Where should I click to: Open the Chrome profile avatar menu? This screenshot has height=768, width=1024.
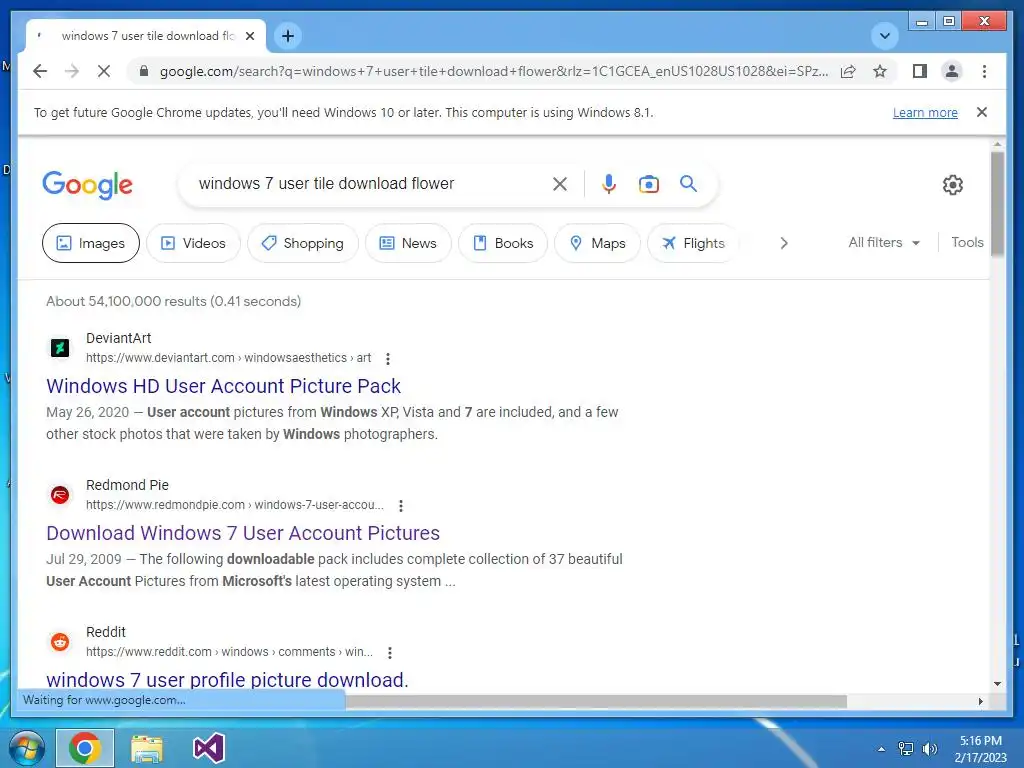952,71
